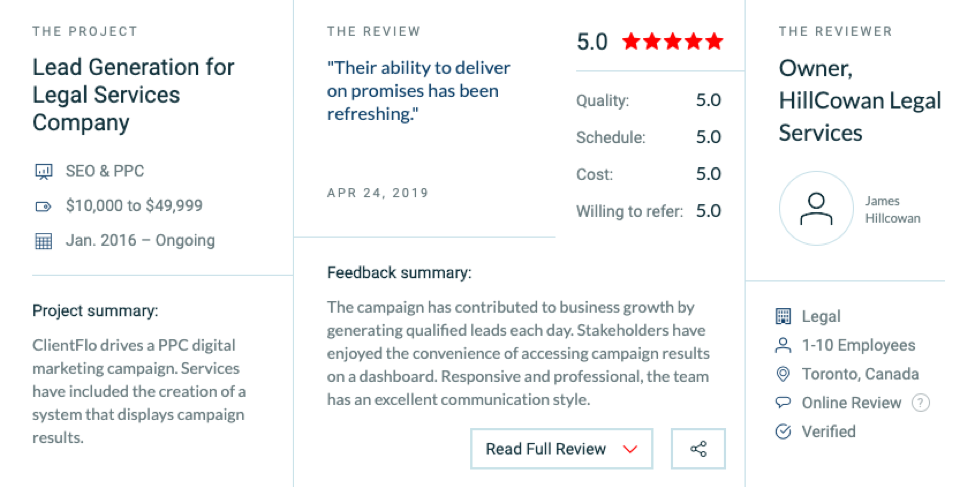Click the red chevron on Read Full Review
Viewport: 974px width, 487px height.
click(630, 449)
